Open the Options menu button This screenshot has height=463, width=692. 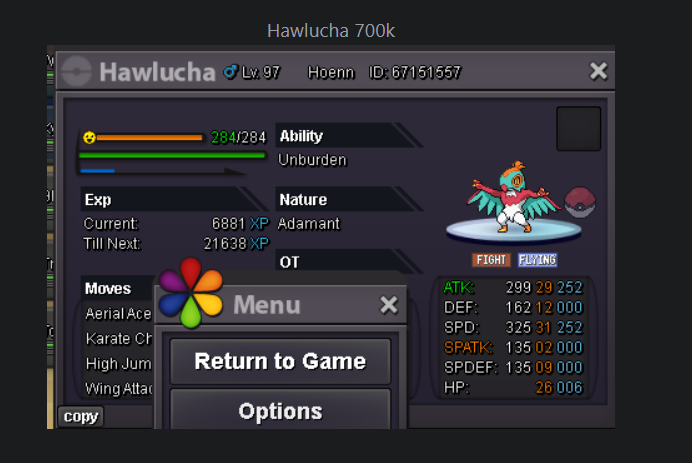(x=280, y=410)
